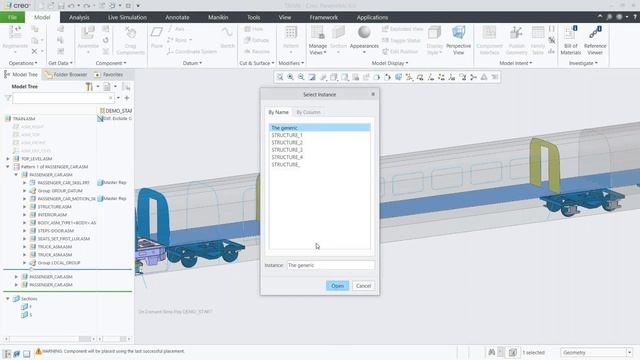Click the model tree filter funnel icon

click(x=8, y=98)
